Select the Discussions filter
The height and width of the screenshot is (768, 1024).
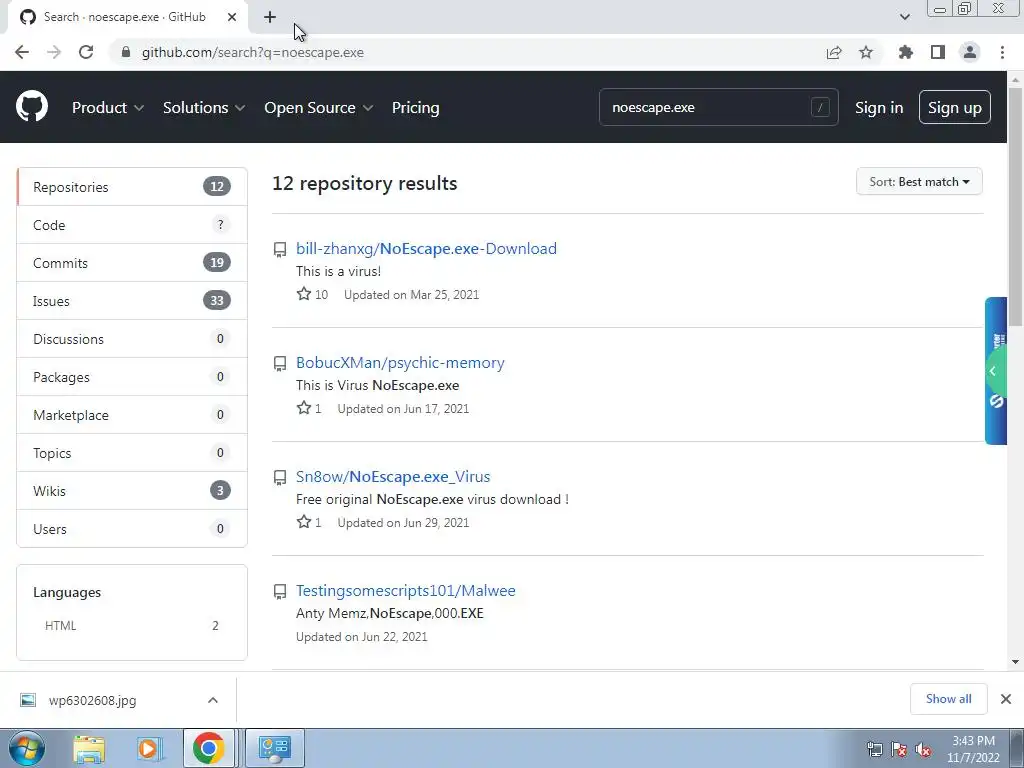click(132, 338)
